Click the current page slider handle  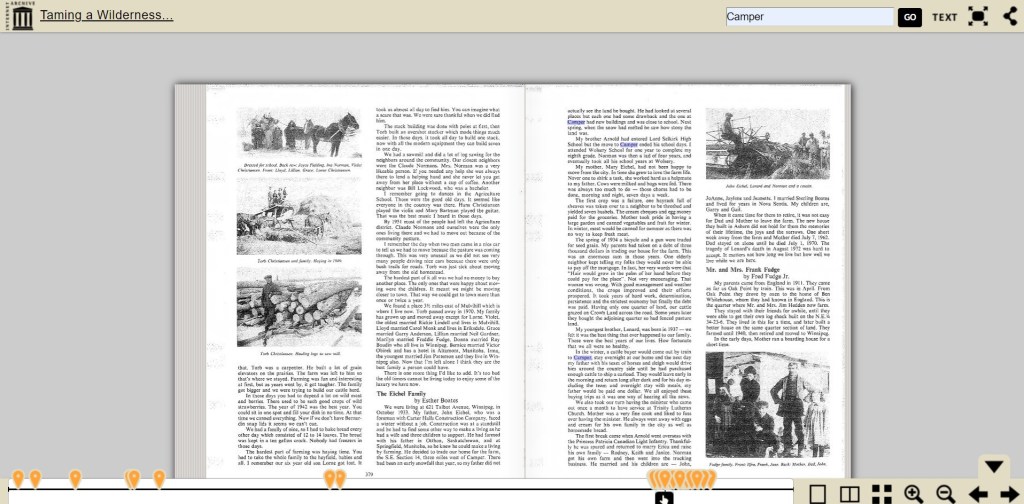tap(665, 497)
